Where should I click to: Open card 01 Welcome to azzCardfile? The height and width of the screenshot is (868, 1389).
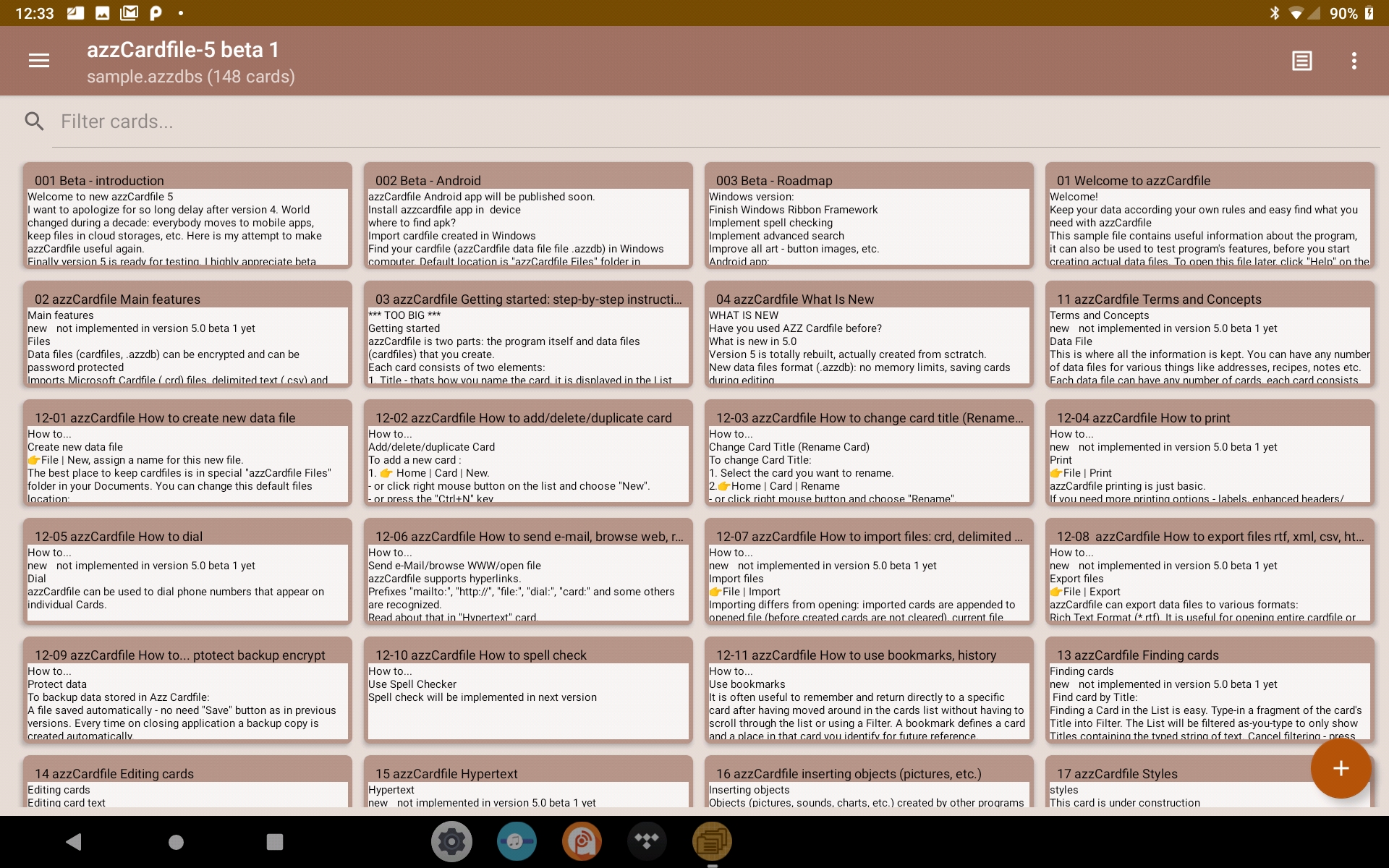(x=1210, y=215)
